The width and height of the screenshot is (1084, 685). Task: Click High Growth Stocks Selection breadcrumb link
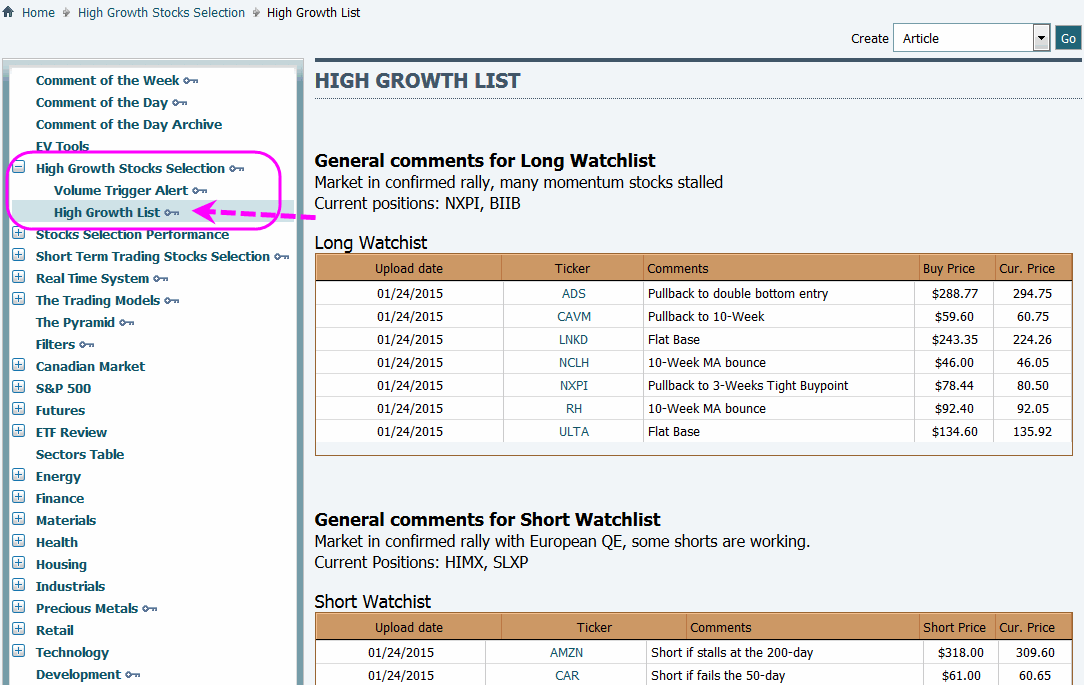click(161, 13)
